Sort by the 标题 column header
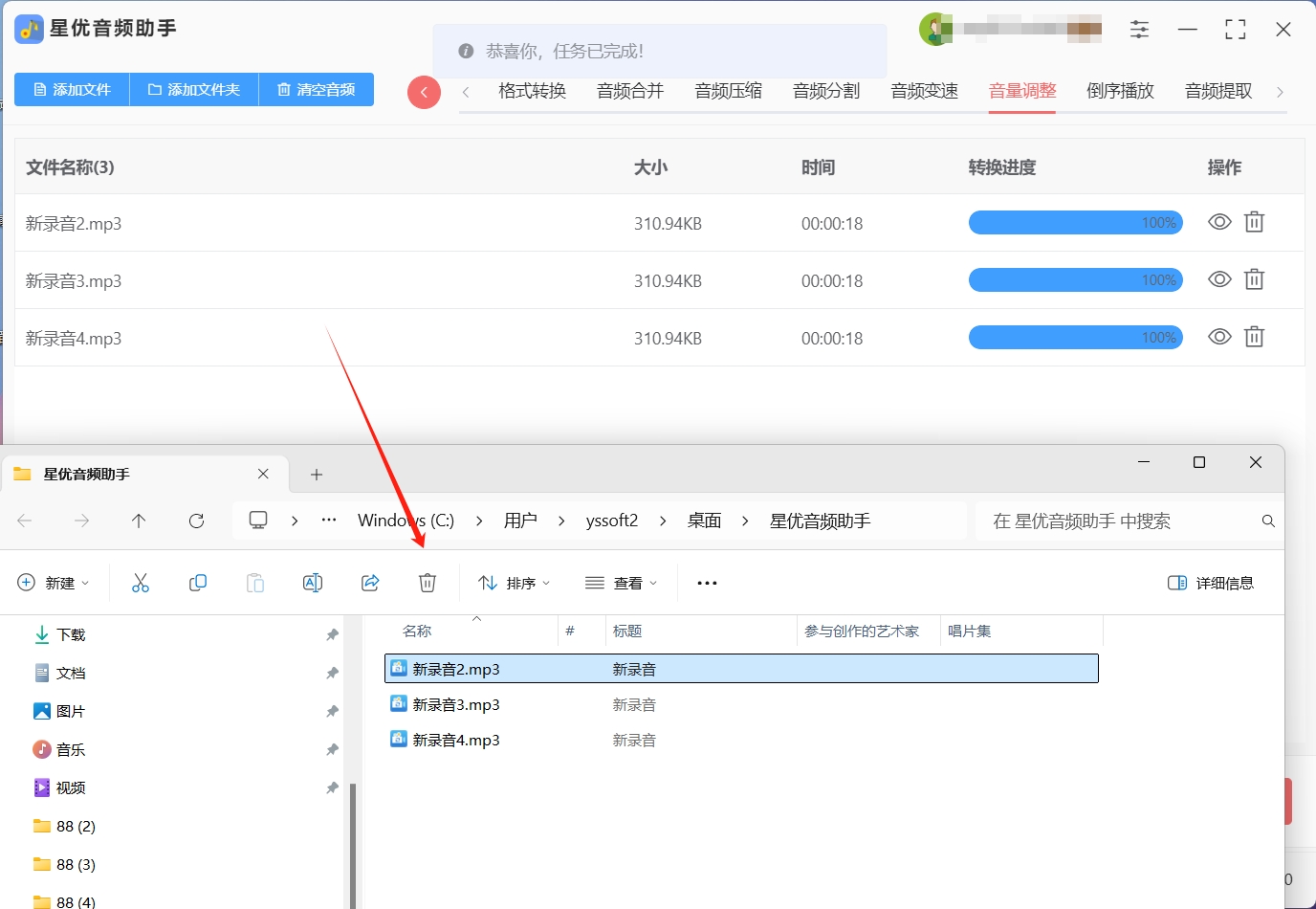This screenshot has height=909, width=1316. (x=627, y=632)
